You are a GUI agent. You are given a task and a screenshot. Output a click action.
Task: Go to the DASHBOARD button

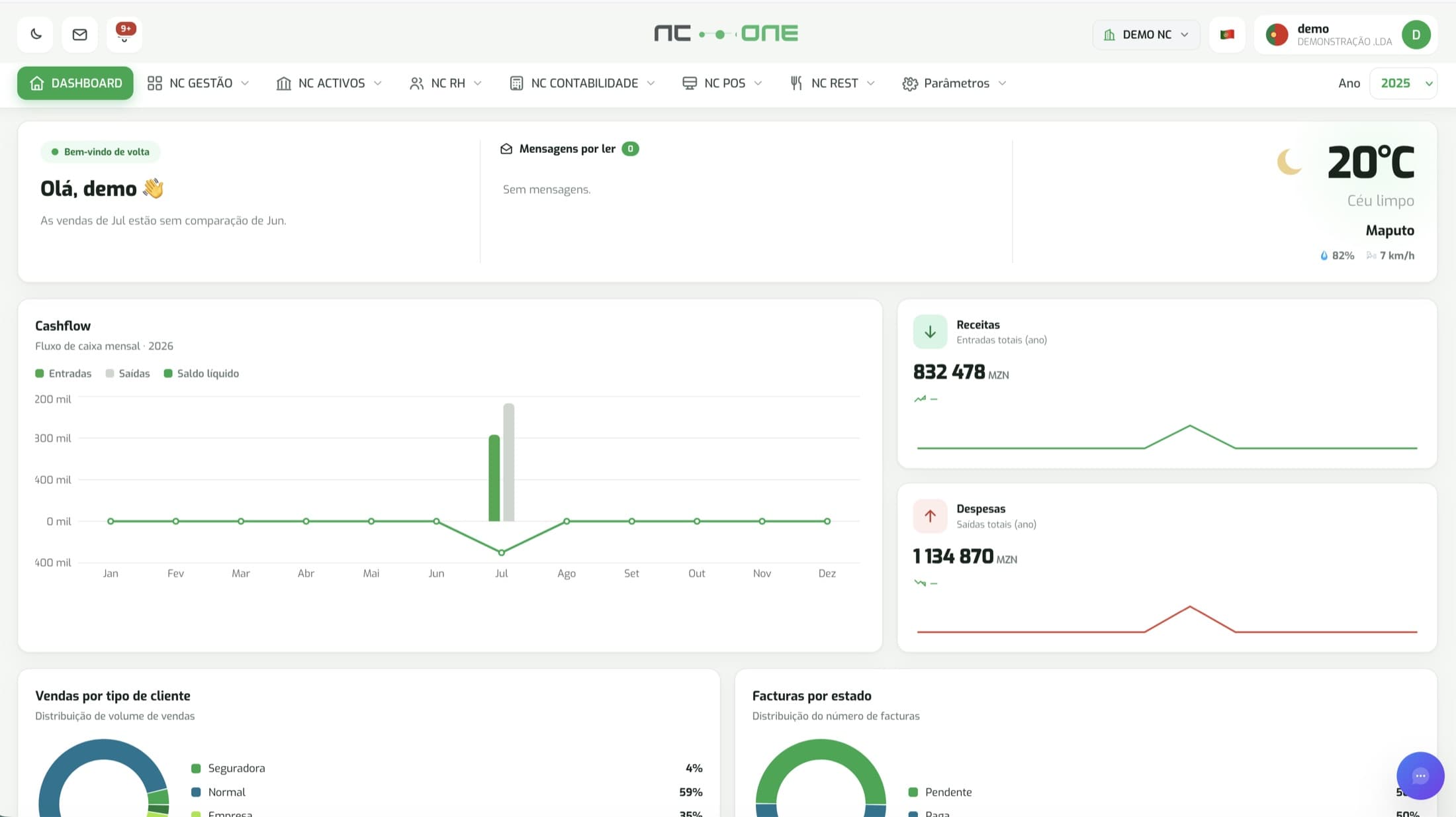point(75,83)
